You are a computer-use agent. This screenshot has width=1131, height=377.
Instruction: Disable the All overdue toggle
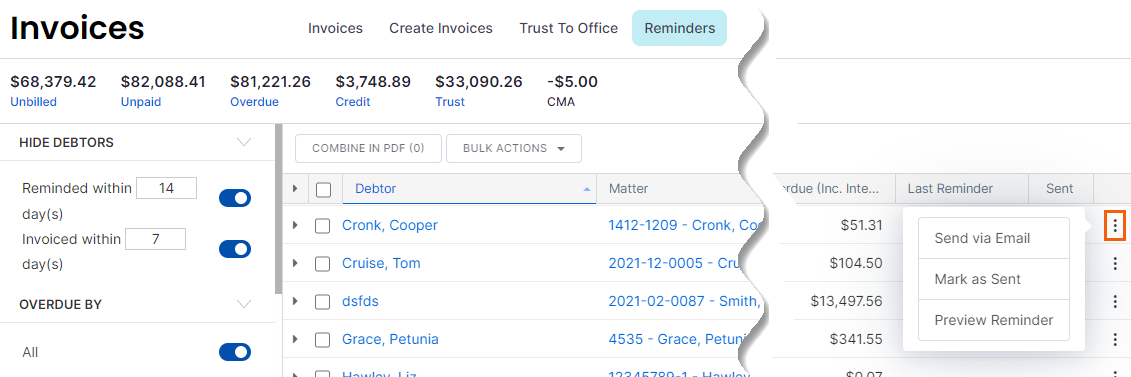pos(235,352)
